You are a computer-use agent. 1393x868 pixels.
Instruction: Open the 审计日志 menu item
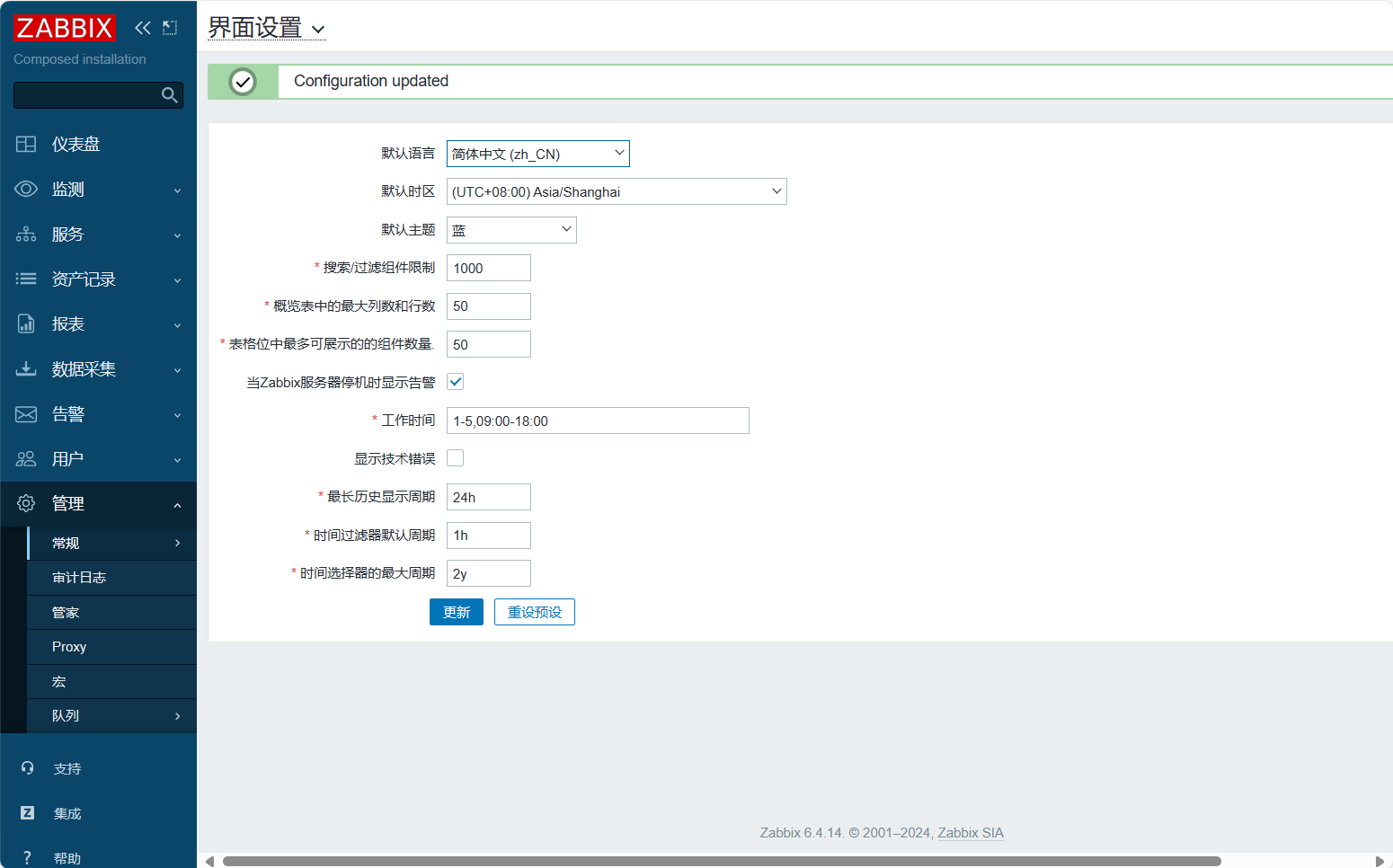point(79,578)
